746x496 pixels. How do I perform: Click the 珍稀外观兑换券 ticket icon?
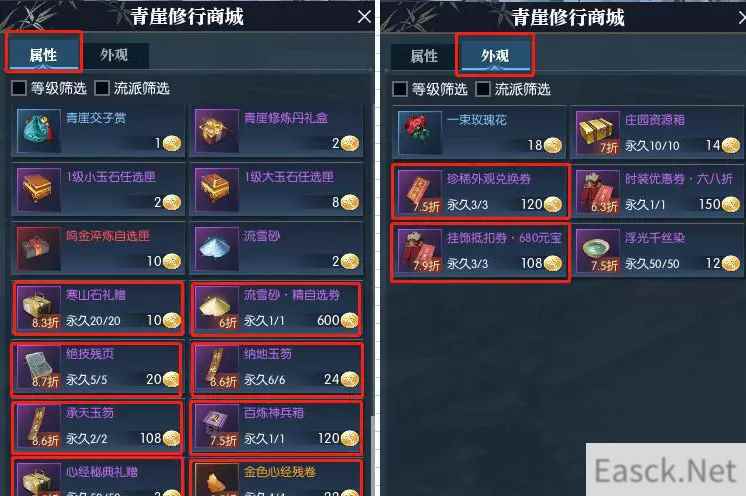(x=419, y=192)
